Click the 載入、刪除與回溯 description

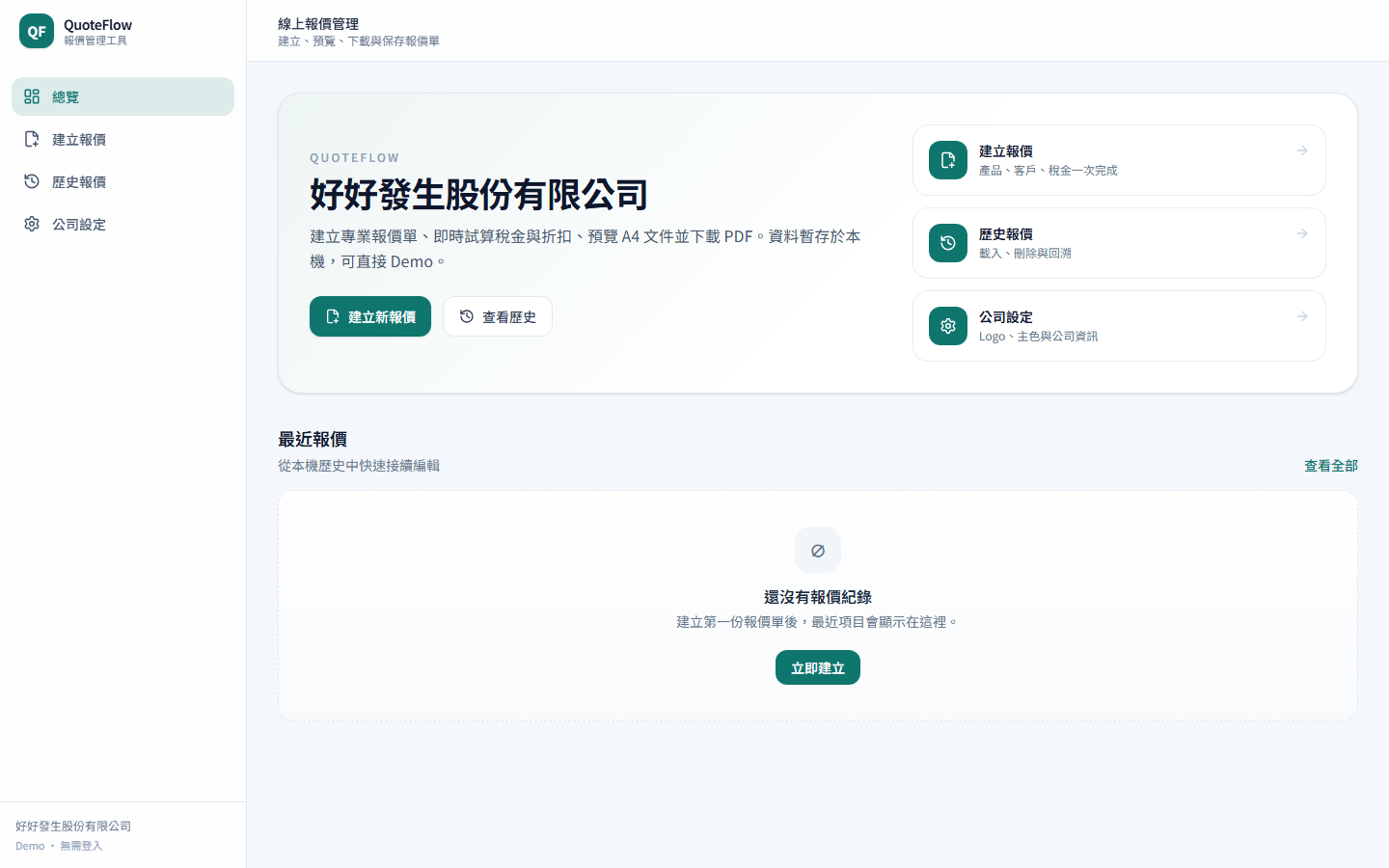(1025, 254)
